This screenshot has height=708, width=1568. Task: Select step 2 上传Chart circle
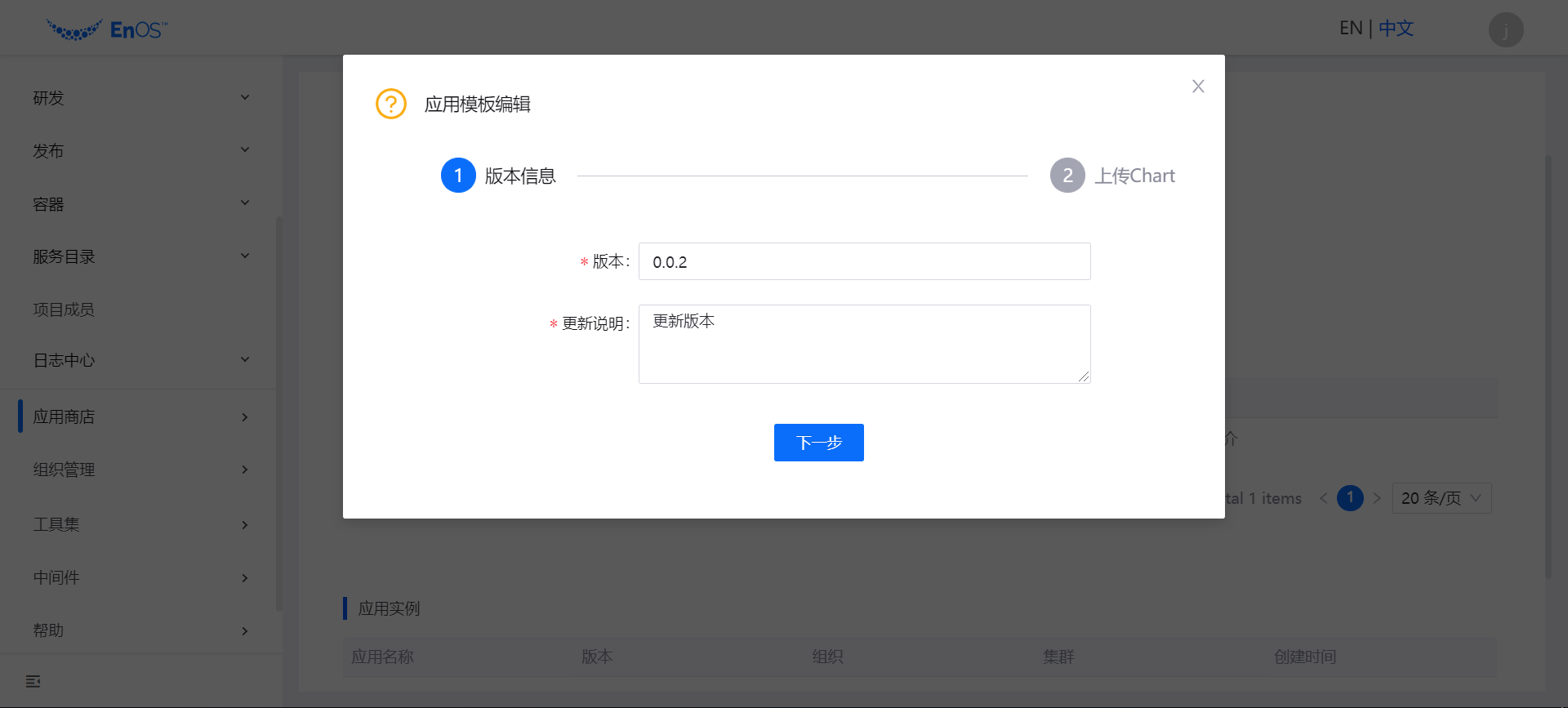pos(1067,176)
